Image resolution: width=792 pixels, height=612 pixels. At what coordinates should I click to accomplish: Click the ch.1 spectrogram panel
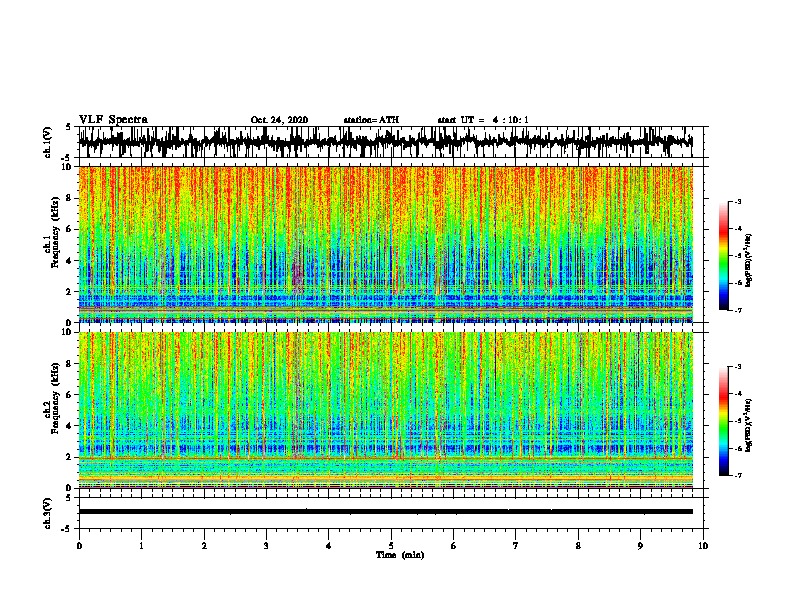pyautogui.click(x=385, y=244)
